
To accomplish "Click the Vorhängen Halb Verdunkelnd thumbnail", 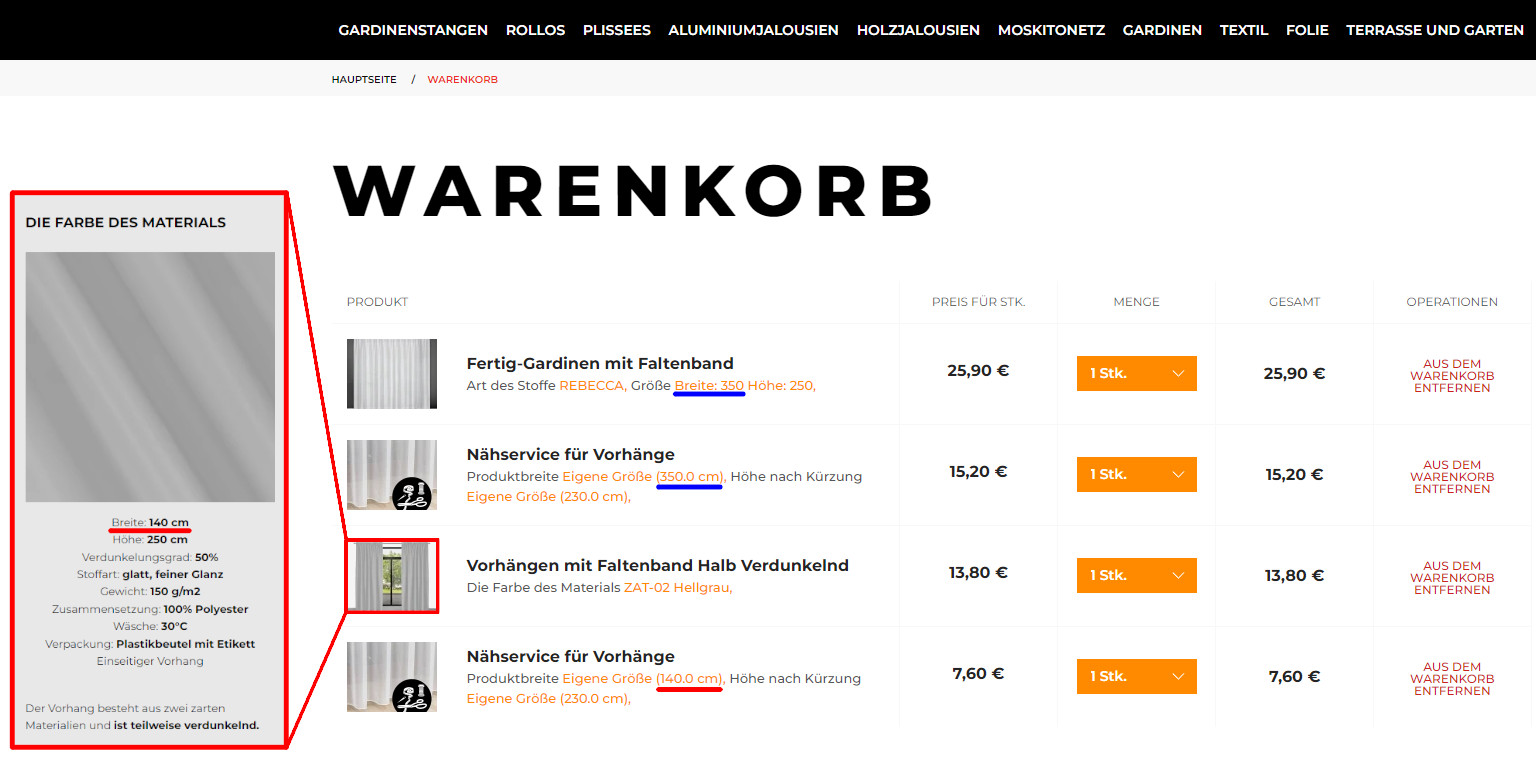I will coord(392,576).
